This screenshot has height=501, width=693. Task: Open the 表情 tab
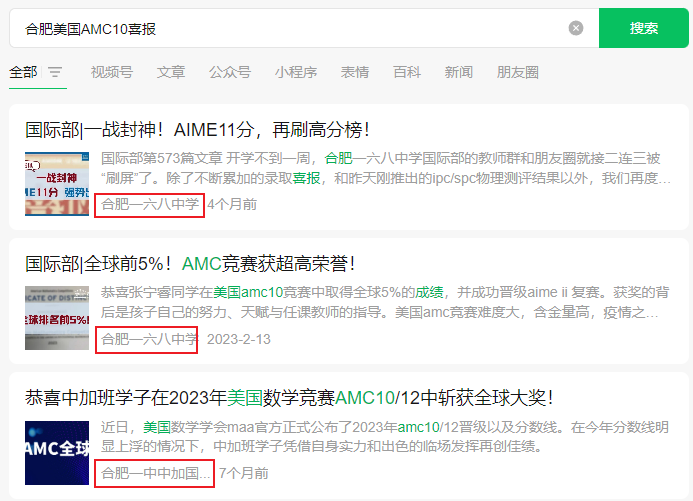pos(355,72)
